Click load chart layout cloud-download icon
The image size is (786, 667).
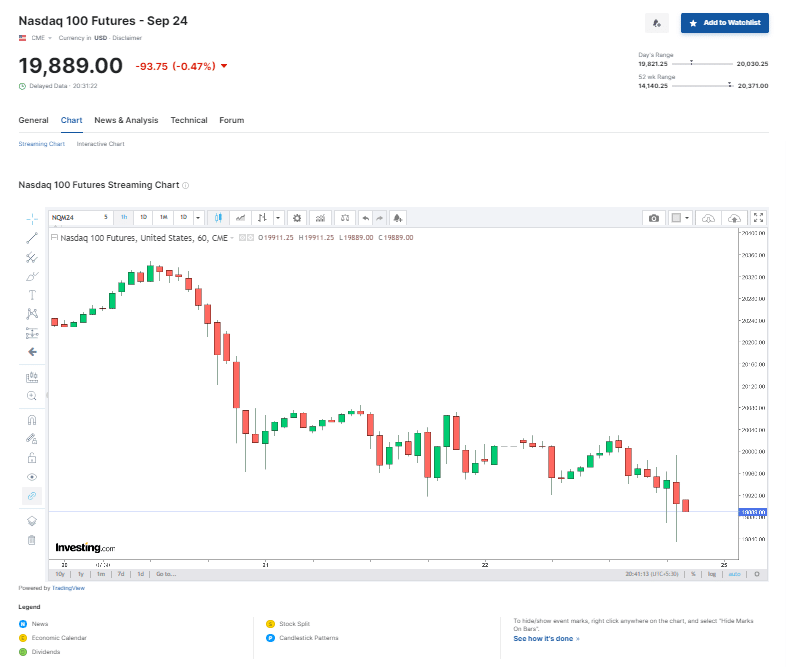(708, 218)
